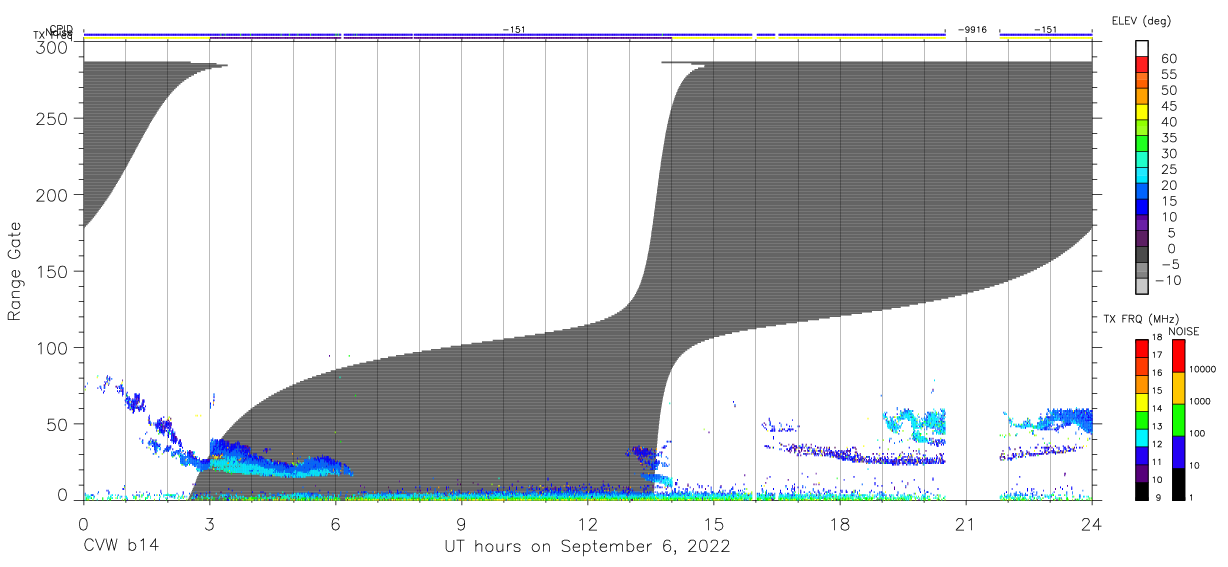
Task: Click the '12' tick on the hours axis
Action: [x=587, y=523]
